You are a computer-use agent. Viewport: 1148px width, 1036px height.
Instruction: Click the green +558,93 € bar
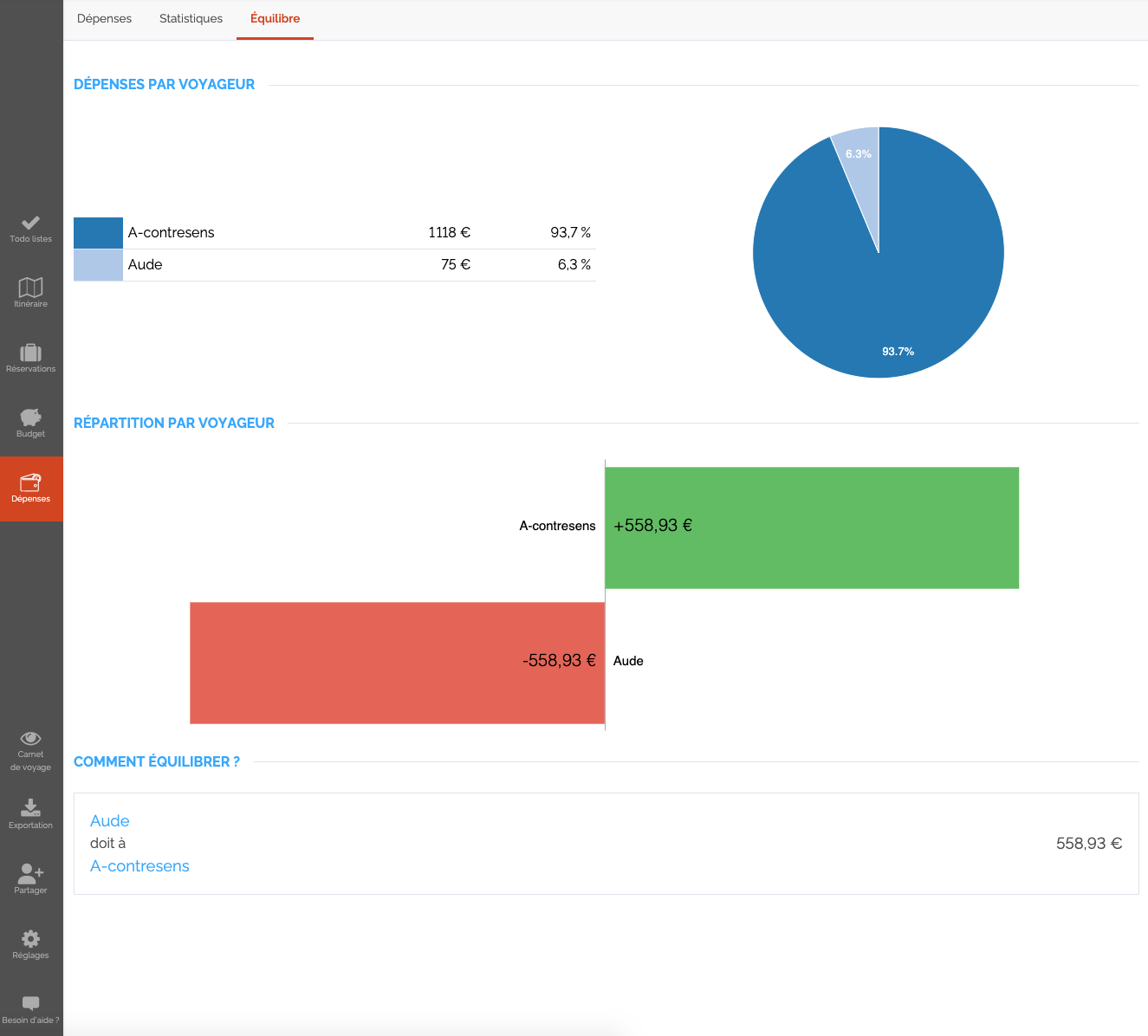coord(812,528)
